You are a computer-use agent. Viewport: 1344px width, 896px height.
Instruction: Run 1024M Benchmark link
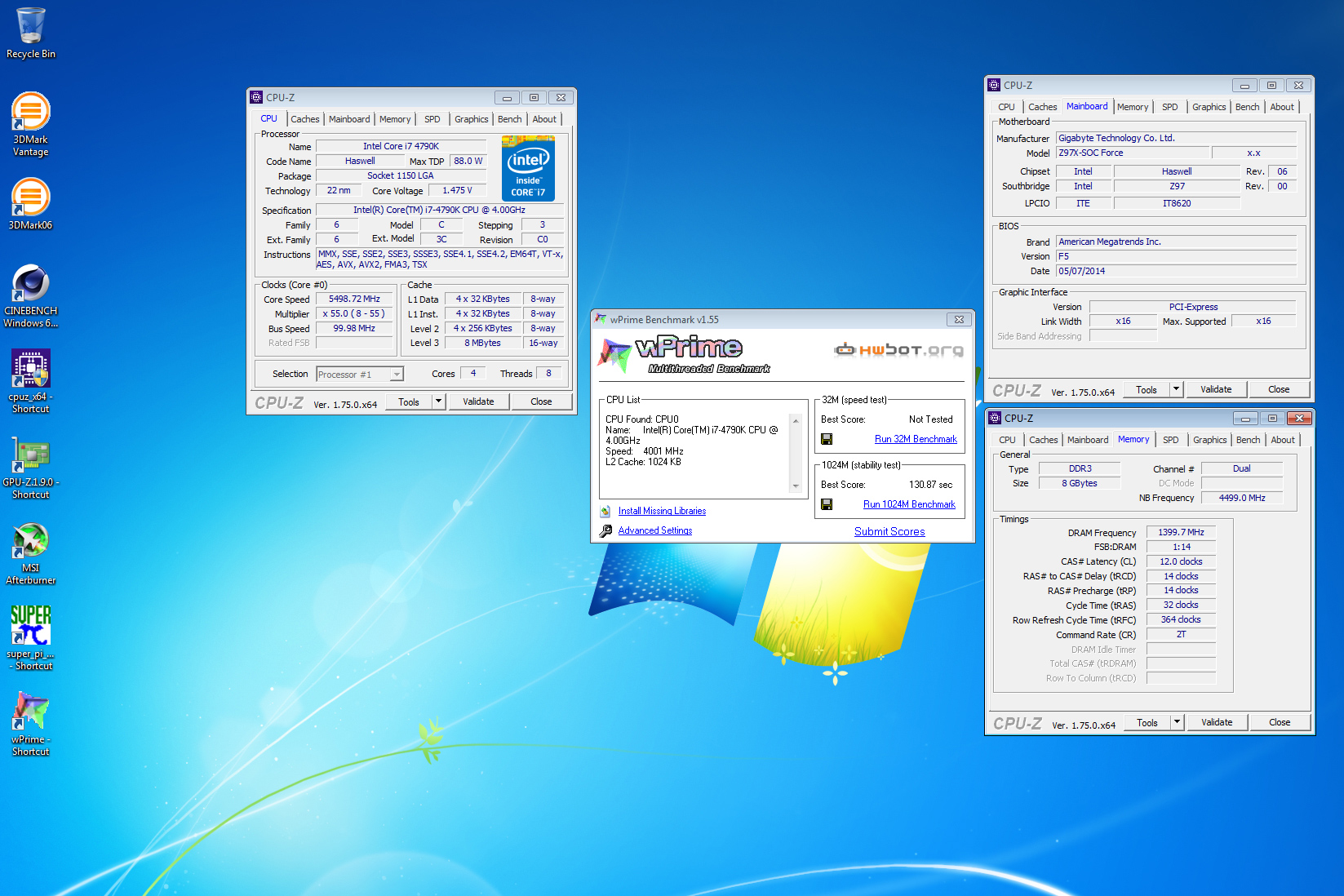point(909,504)
